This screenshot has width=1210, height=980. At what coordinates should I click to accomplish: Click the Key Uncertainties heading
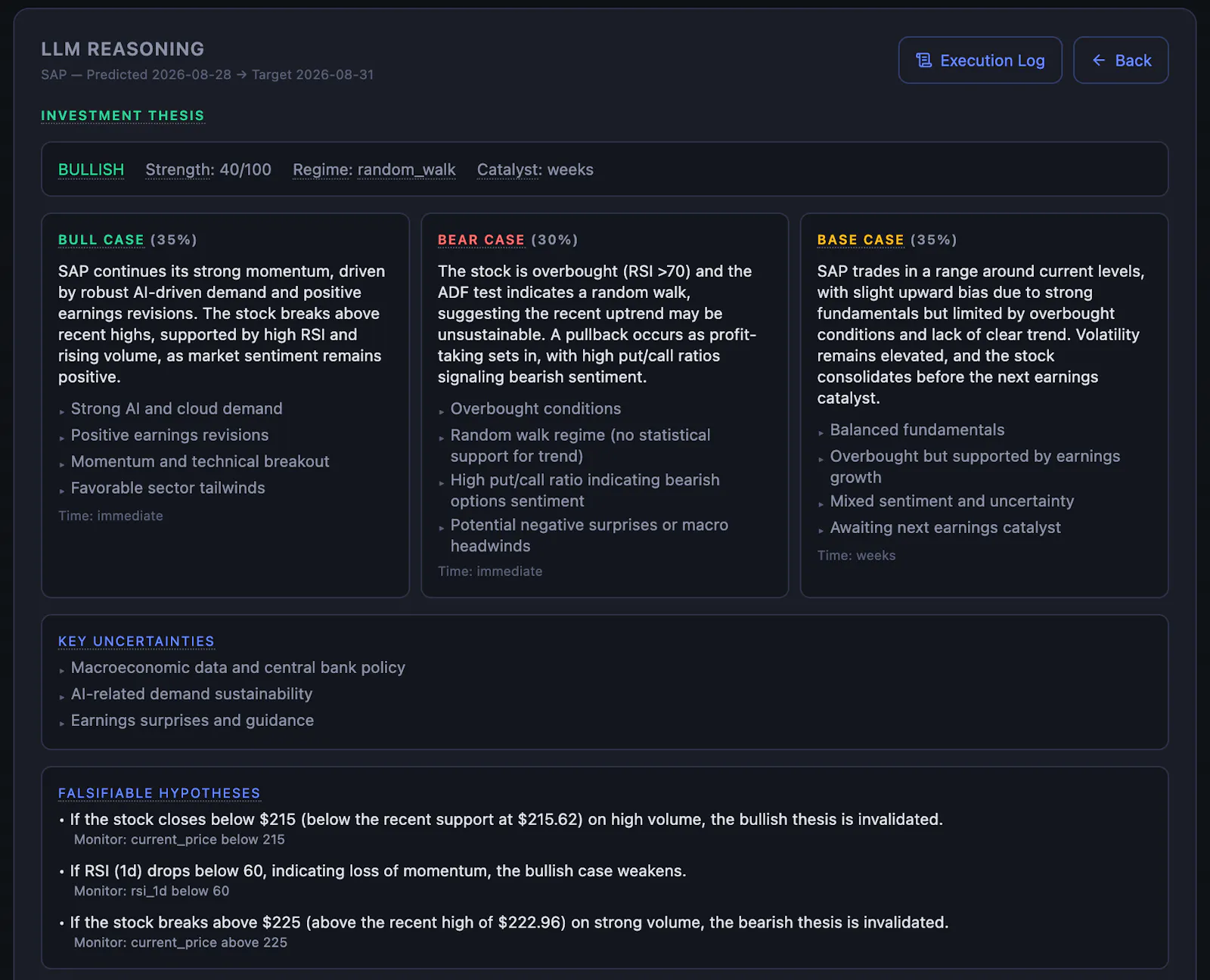(x=136, y=641)
